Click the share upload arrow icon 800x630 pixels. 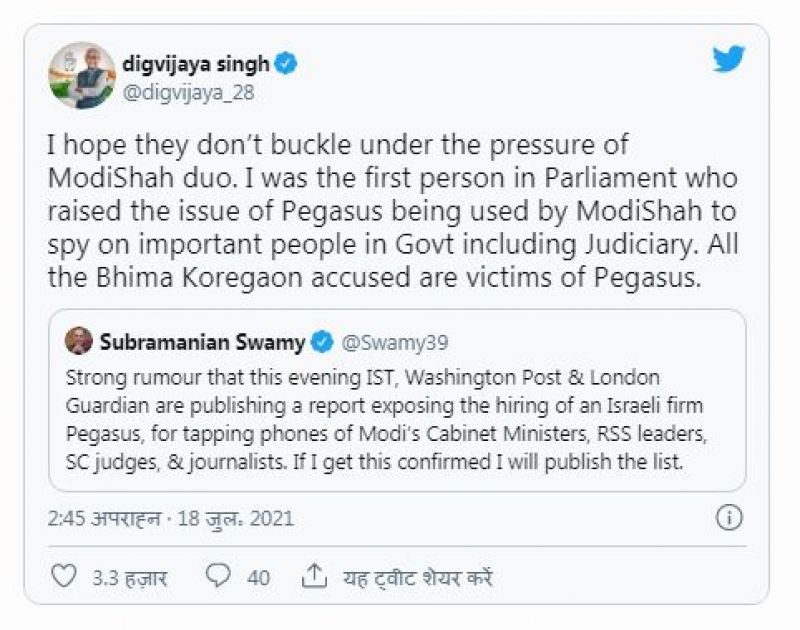pos(314,576)
